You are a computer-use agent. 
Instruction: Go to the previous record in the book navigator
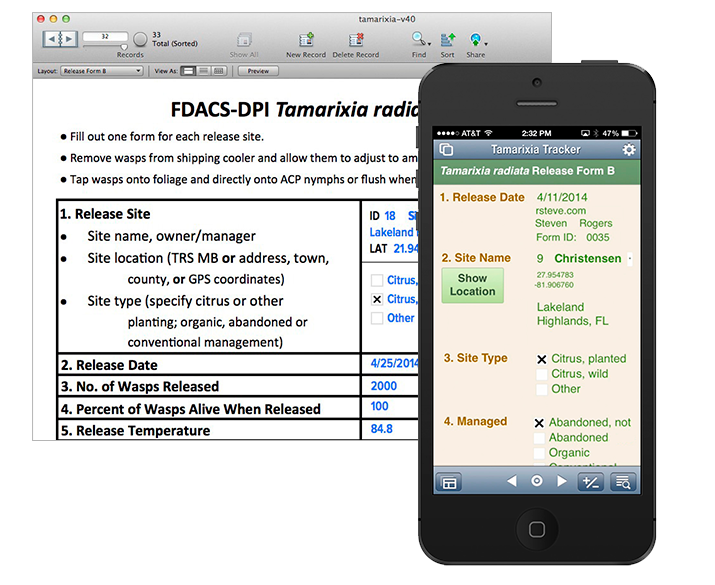(52, 39)
